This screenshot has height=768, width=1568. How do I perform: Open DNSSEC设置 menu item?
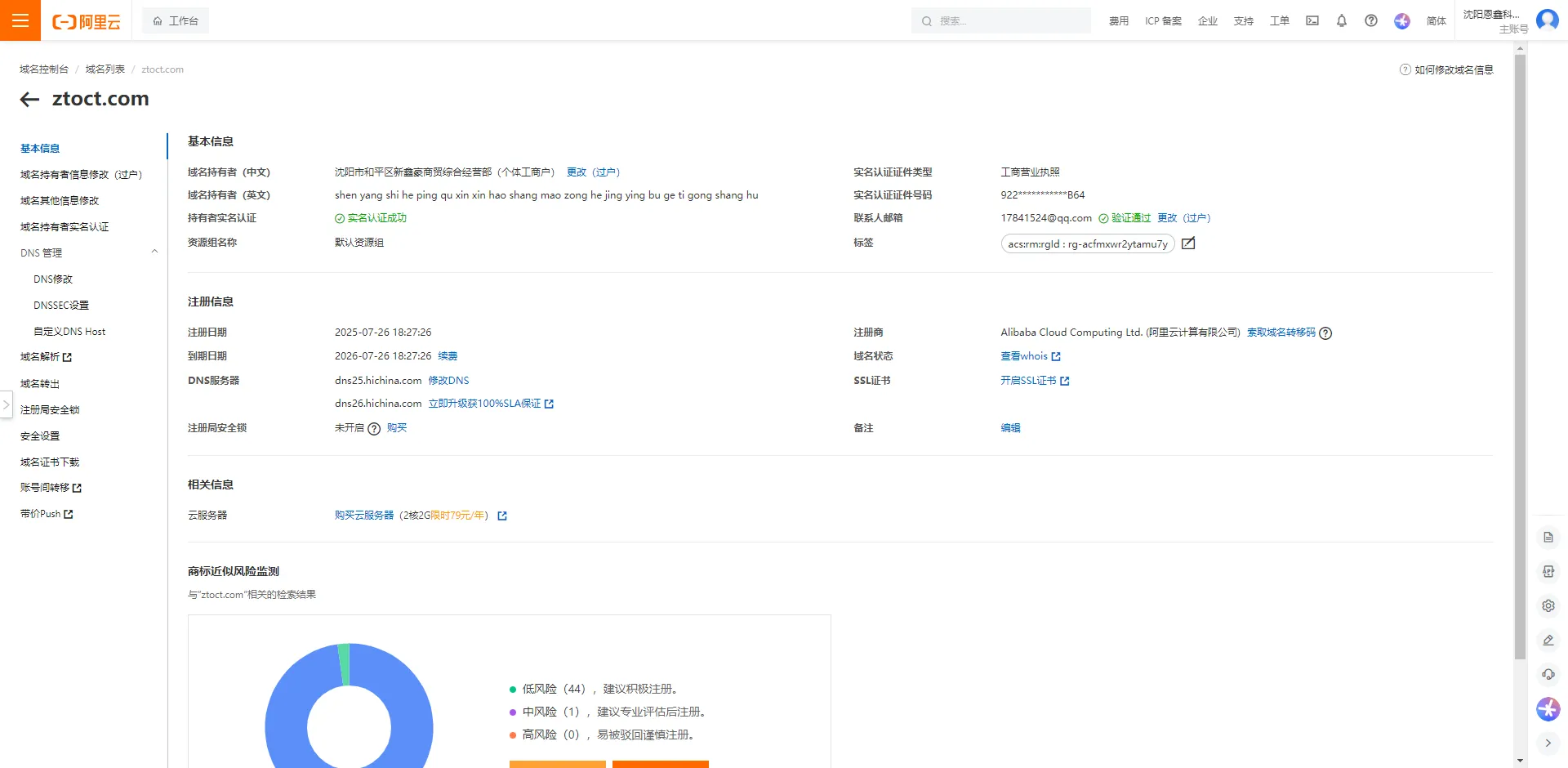[x=61, y=306]
